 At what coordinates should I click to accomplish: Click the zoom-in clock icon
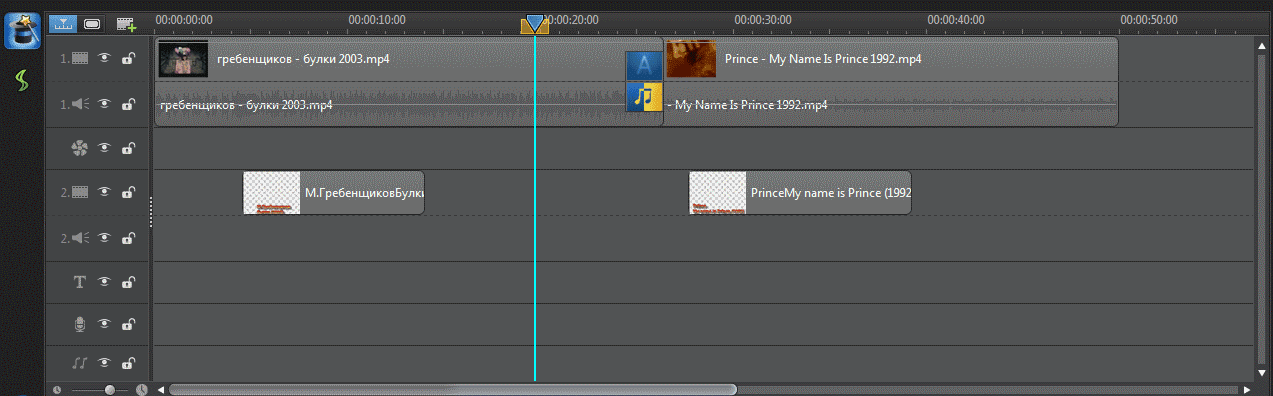click(142, 389)
